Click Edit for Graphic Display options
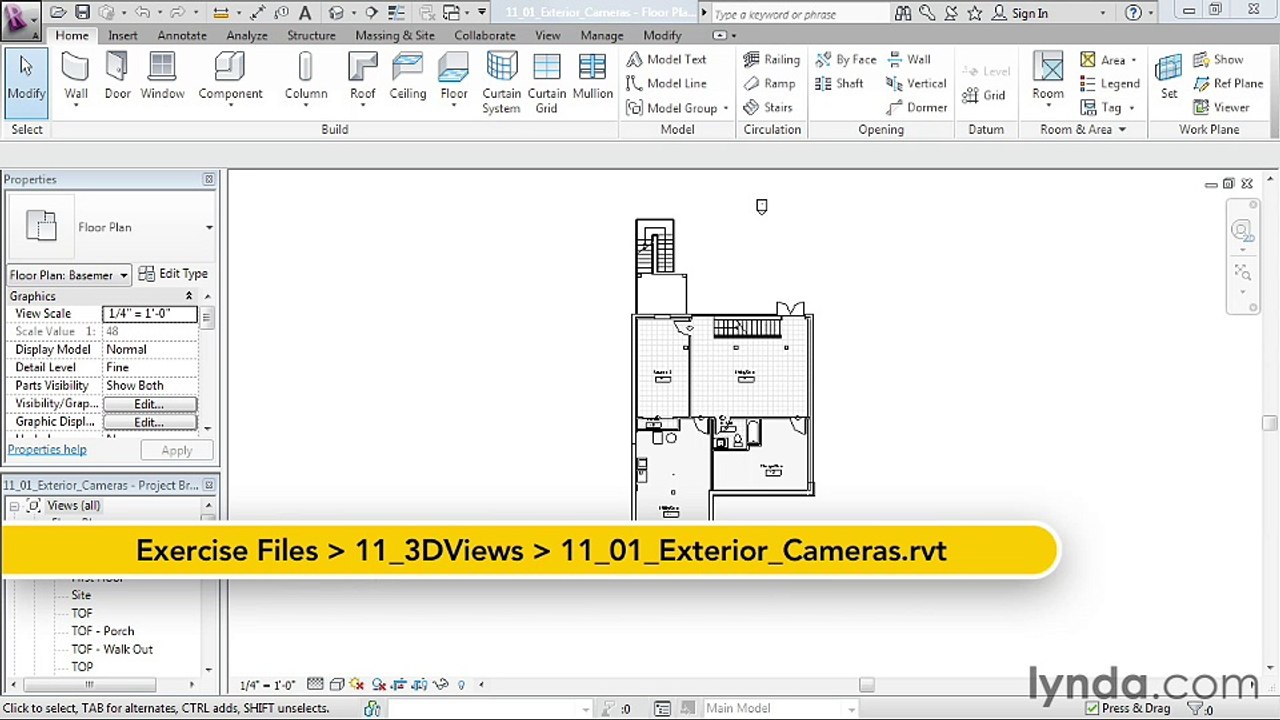Image resolution: width=1280 pixels, height=720 pixels. pos(150,422)
